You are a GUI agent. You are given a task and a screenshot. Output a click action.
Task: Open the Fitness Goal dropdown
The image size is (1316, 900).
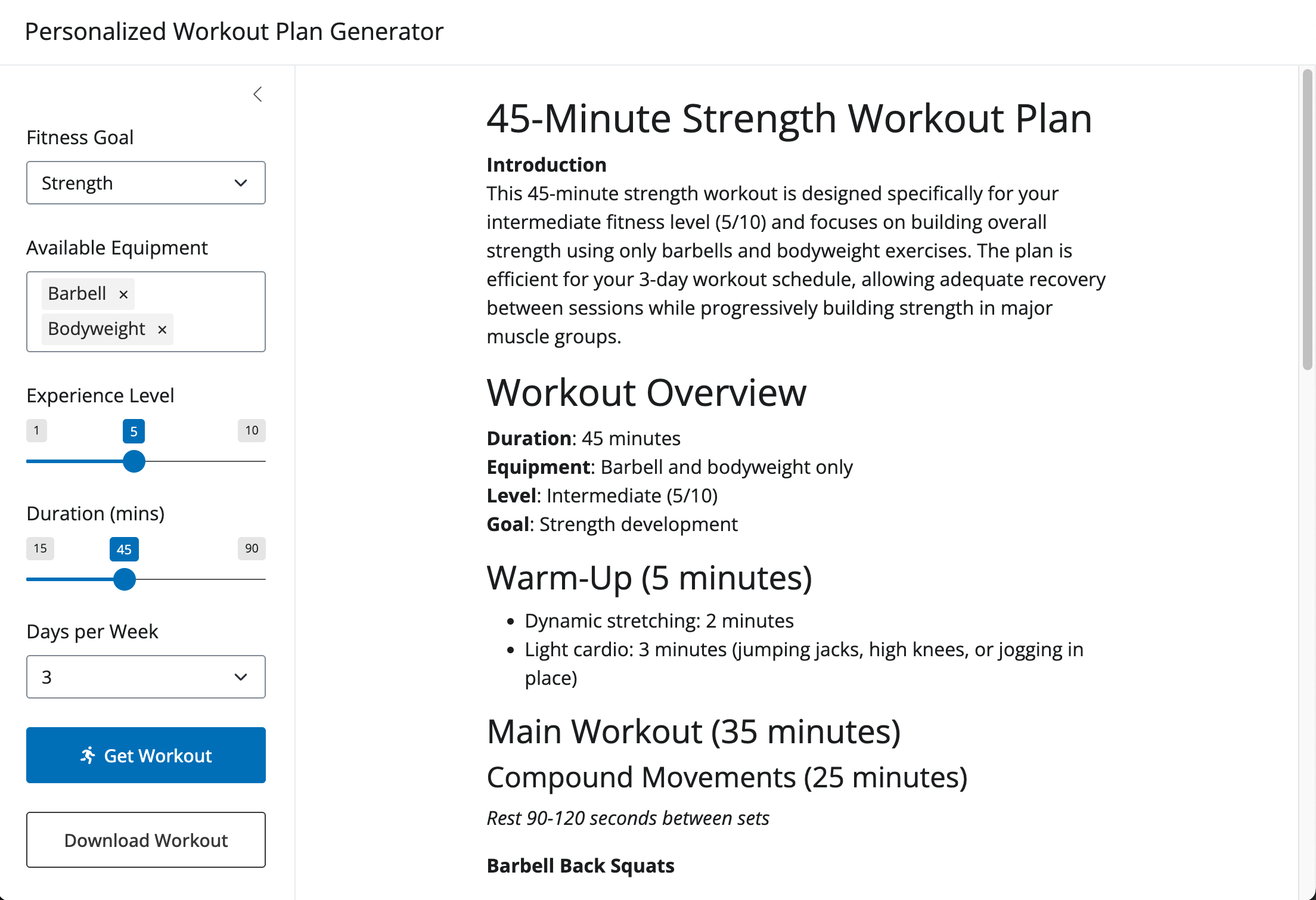point(145,183)
